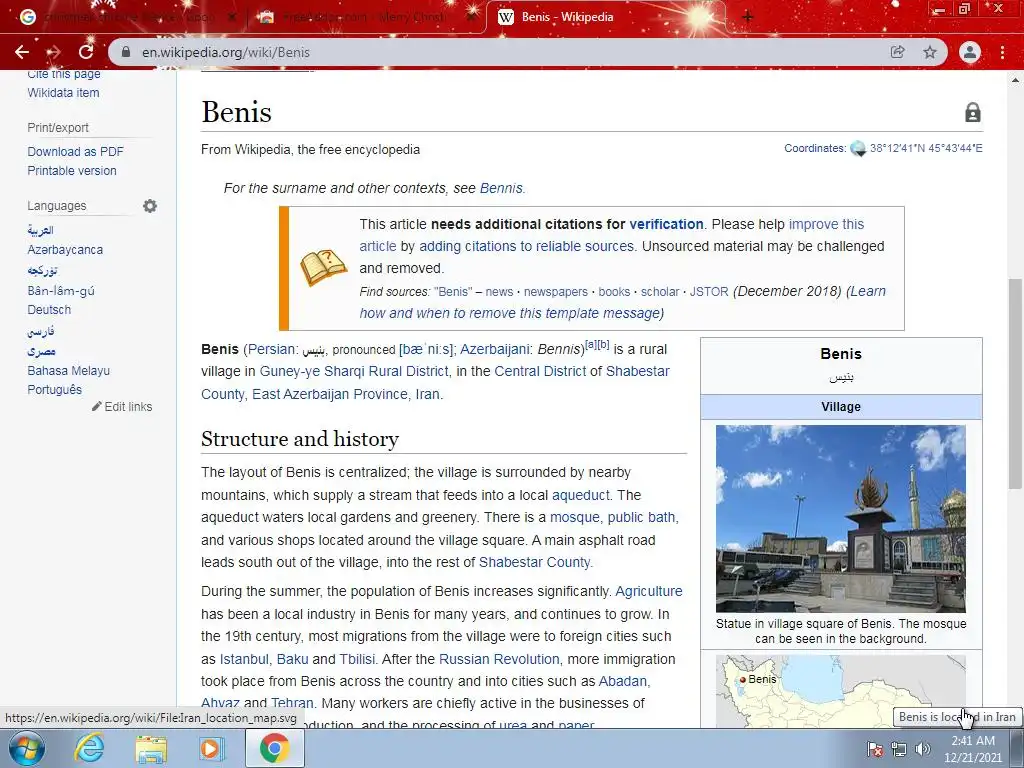Viewport: 1024px width, 768px height.
Task: Open Action Center flag in tray
Action: tap(874, 749)
